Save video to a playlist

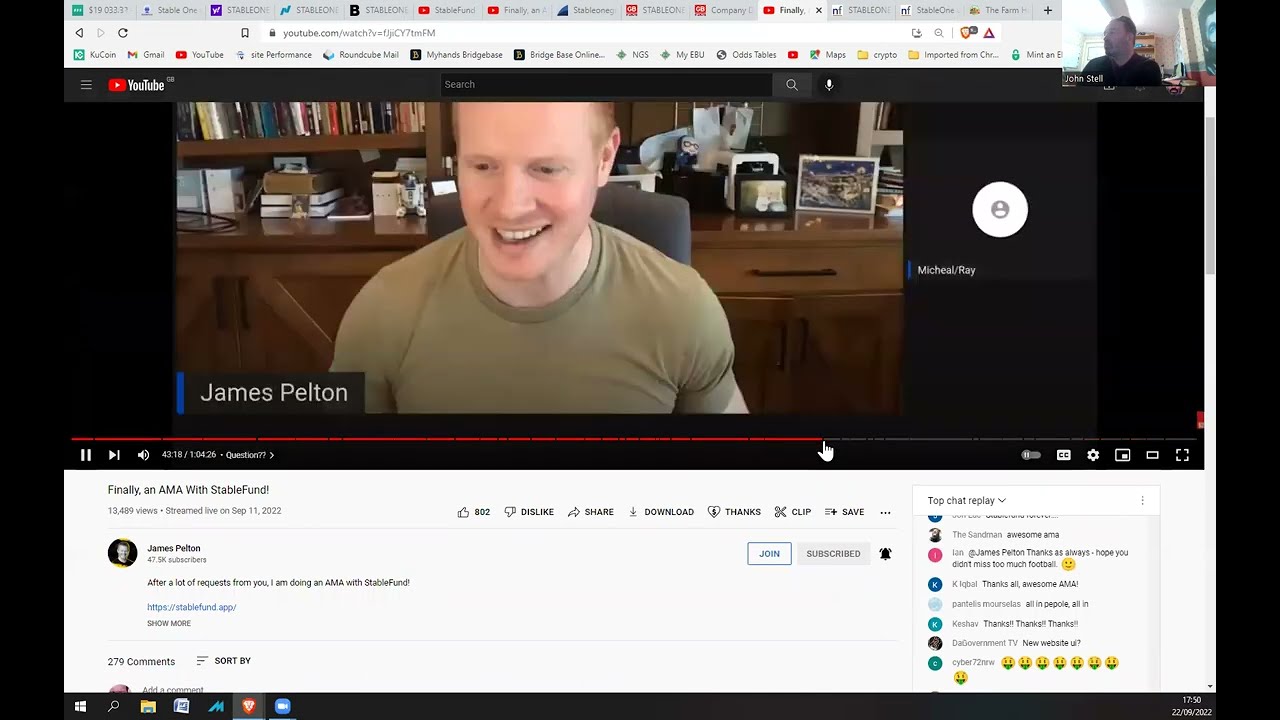point(844,512)
